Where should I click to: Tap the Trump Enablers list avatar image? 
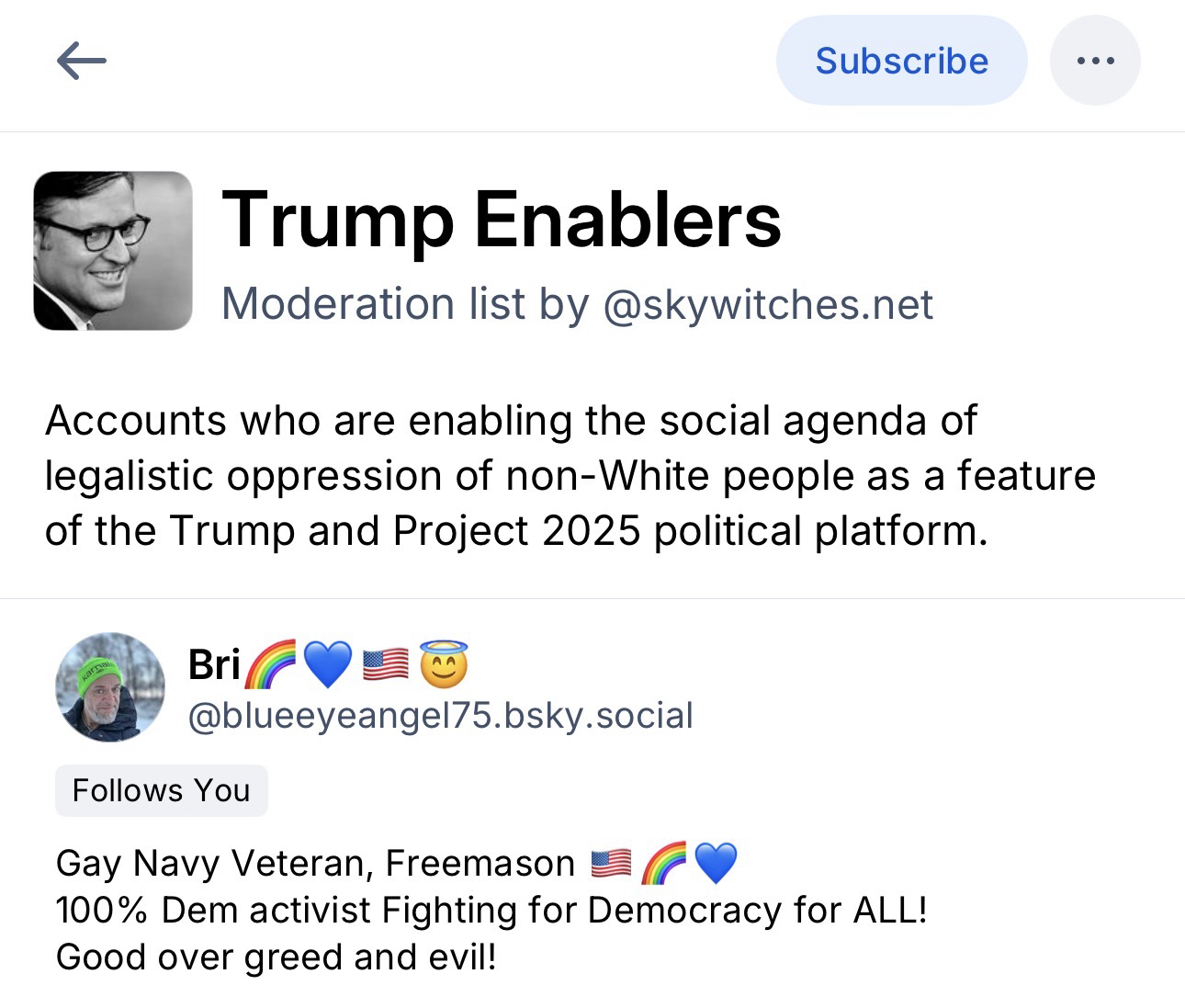point(113,250)
